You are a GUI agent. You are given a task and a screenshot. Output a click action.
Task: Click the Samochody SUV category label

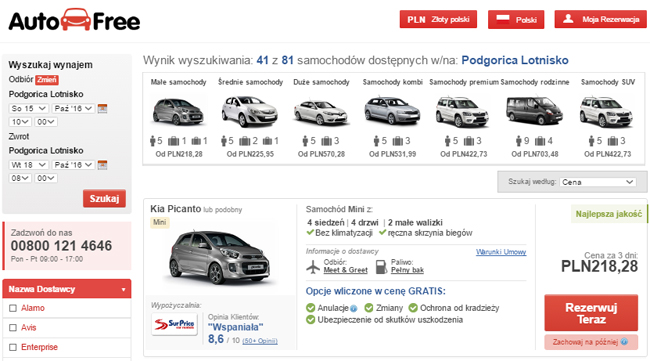point(608,82)
